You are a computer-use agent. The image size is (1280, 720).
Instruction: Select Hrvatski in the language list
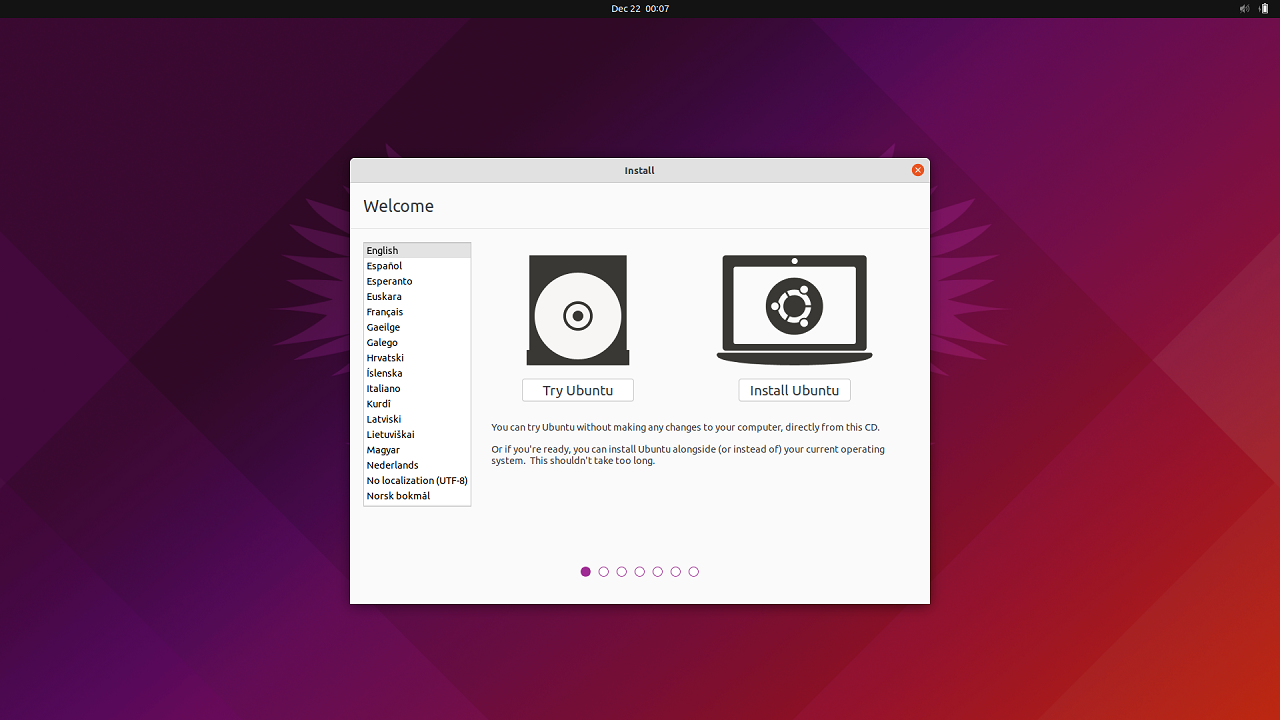click(x=417, y=358)
